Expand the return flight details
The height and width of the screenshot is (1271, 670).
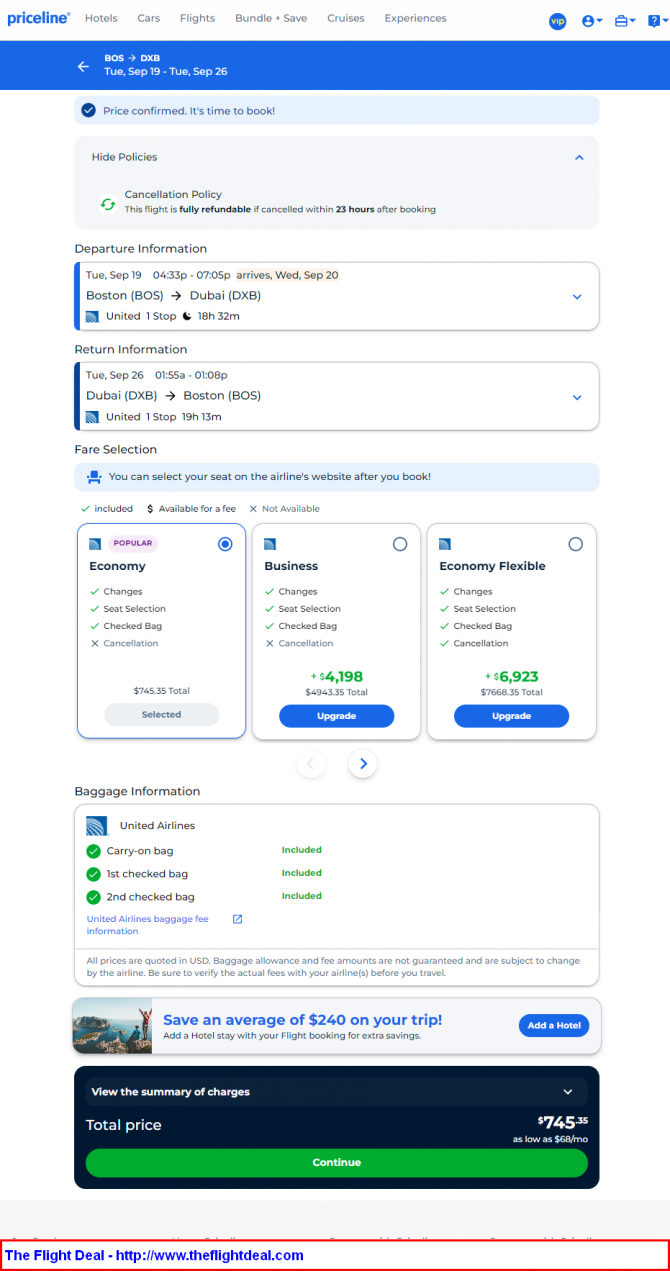tap(576, 397)
